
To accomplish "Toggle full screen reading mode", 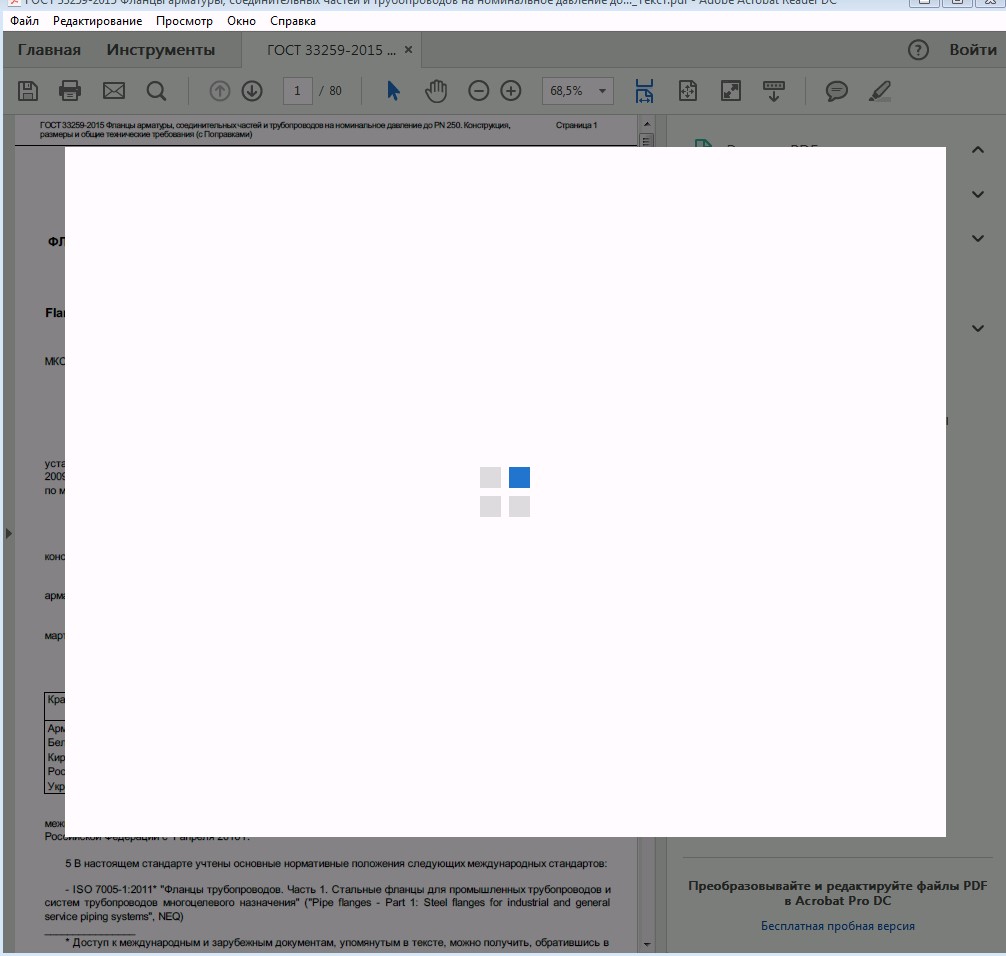I will coord(732,91).
